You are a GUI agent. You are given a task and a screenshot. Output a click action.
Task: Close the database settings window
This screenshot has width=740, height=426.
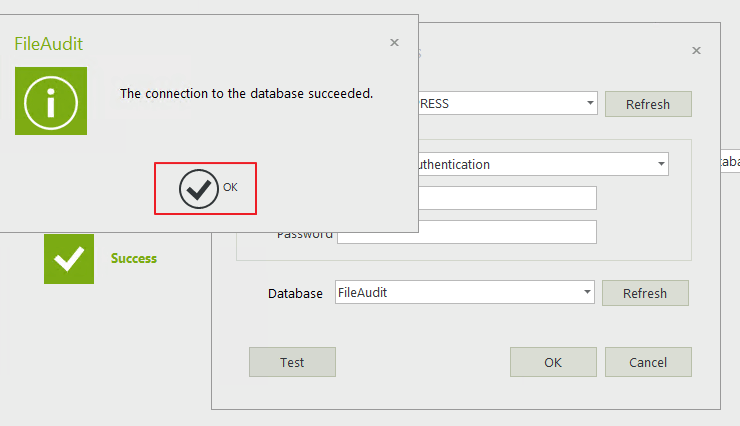[x=696, y=51]
